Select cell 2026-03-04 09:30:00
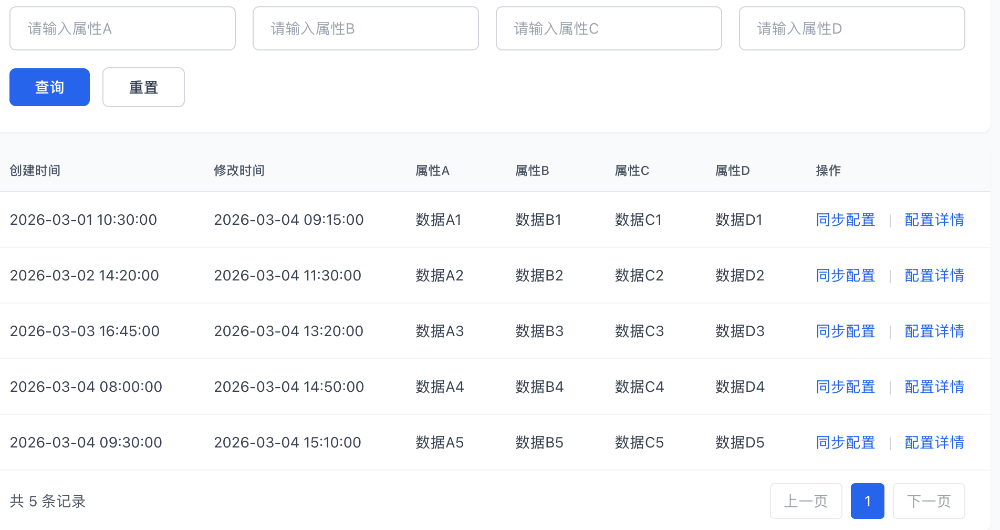The height and width of the screenshot is (530, 1000). point(86,442)
